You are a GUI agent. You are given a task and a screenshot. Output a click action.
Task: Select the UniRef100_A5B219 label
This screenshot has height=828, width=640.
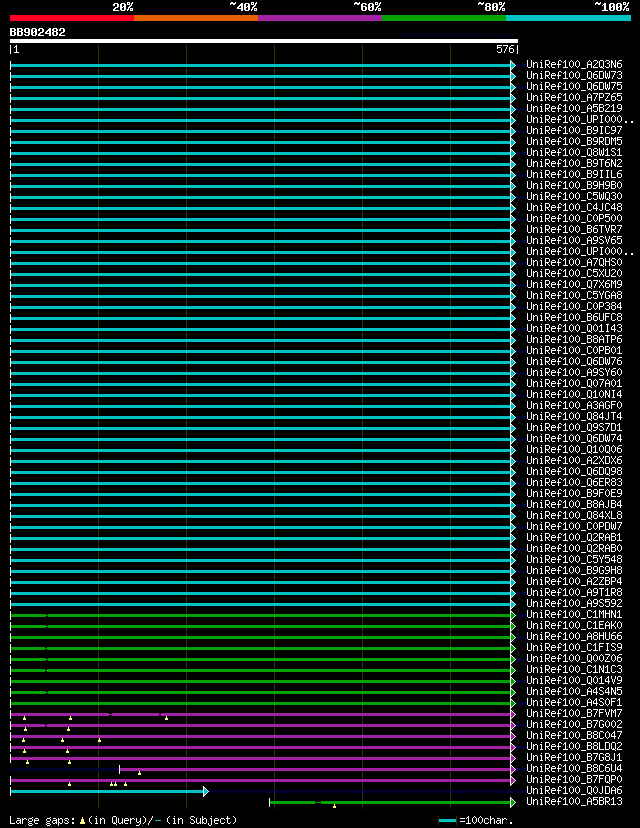tap(574, 108)
